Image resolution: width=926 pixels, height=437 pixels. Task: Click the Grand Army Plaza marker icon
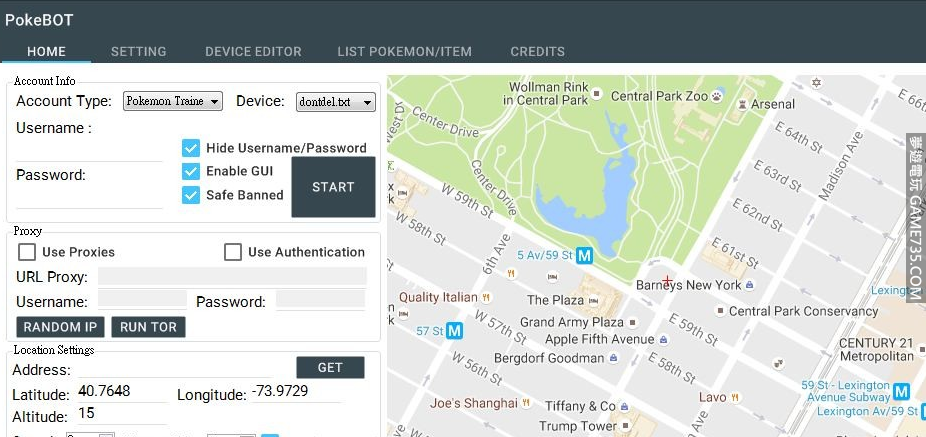632,322
